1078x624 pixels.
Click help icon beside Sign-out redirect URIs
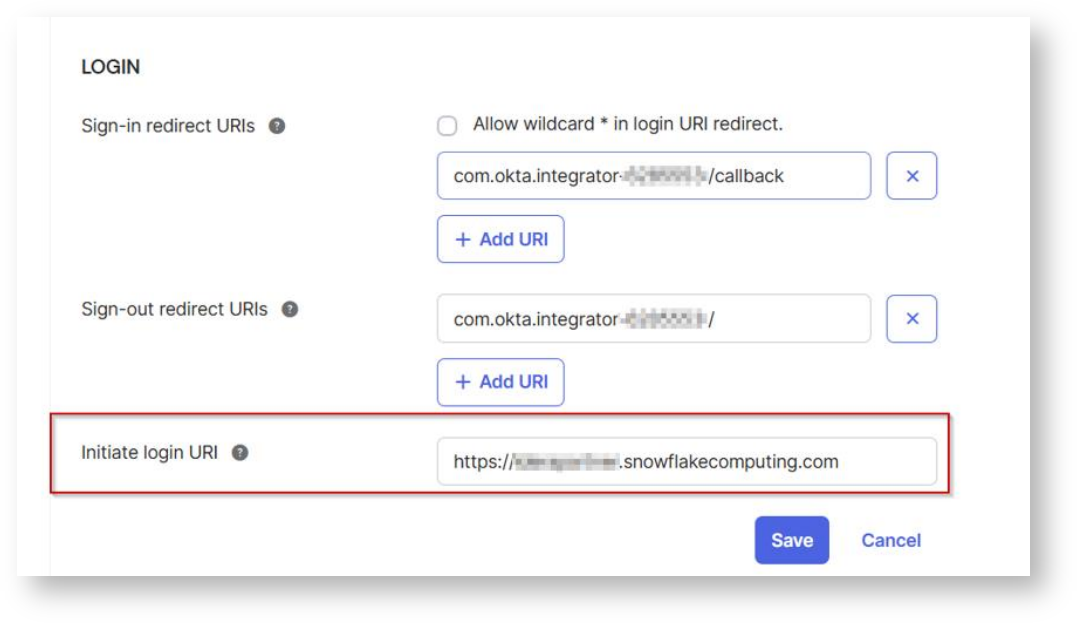(290, 310)
